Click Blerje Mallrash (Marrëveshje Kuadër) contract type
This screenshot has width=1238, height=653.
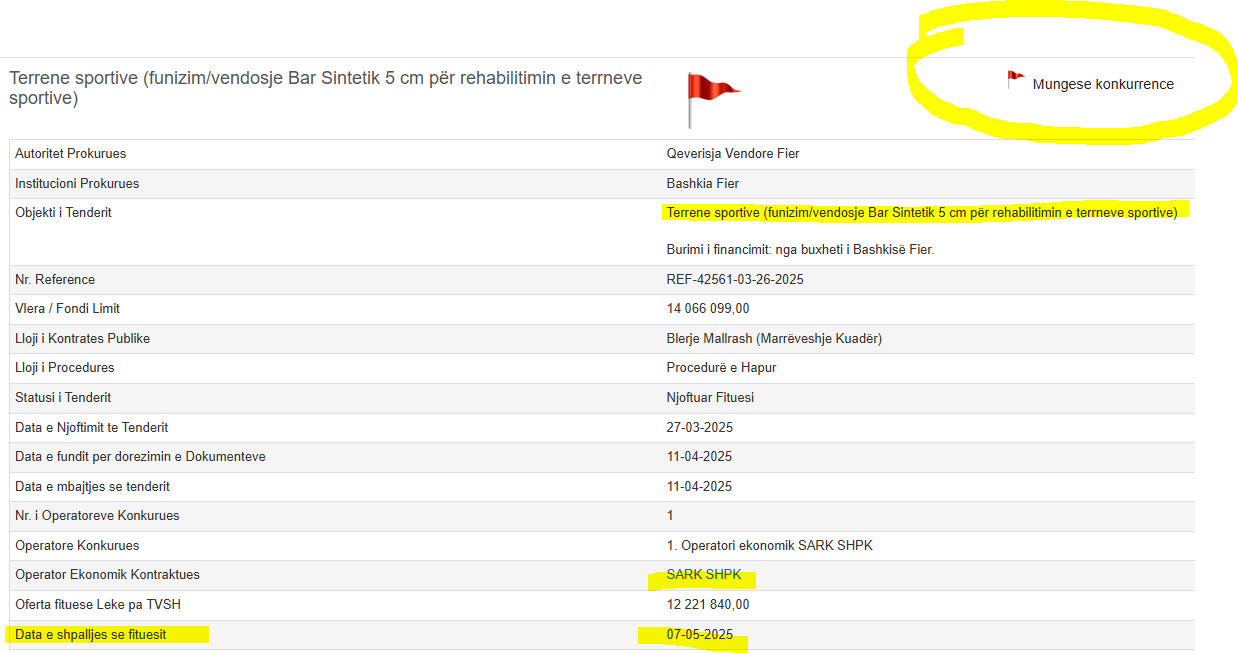point(774,339)
